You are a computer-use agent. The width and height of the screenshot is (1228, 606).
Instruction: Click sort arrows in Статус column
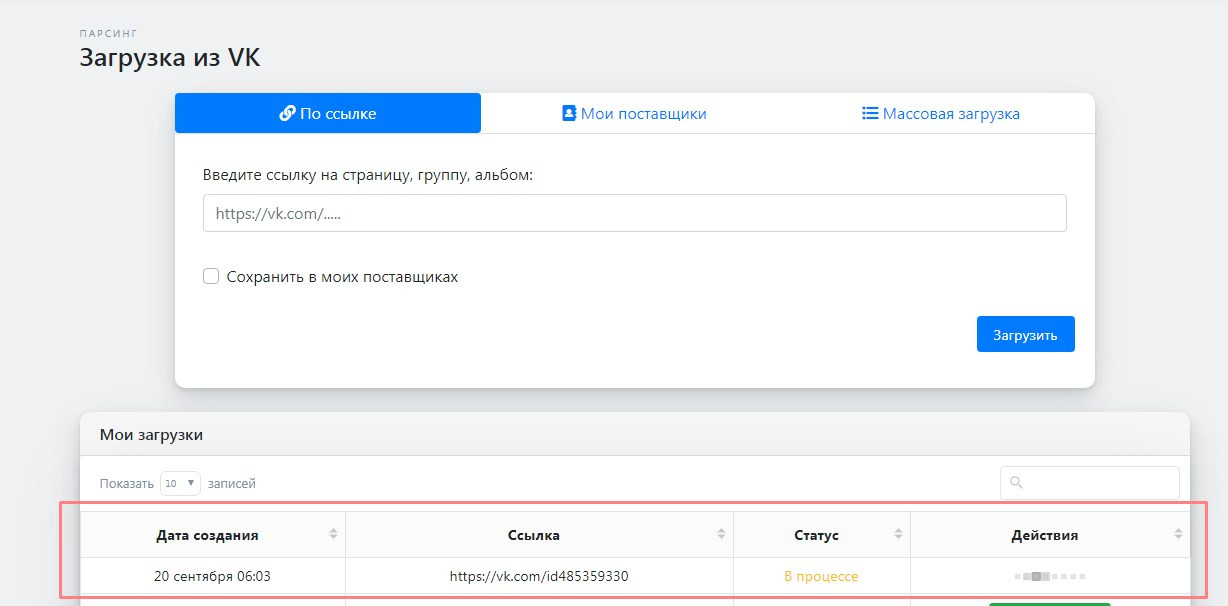898,535
